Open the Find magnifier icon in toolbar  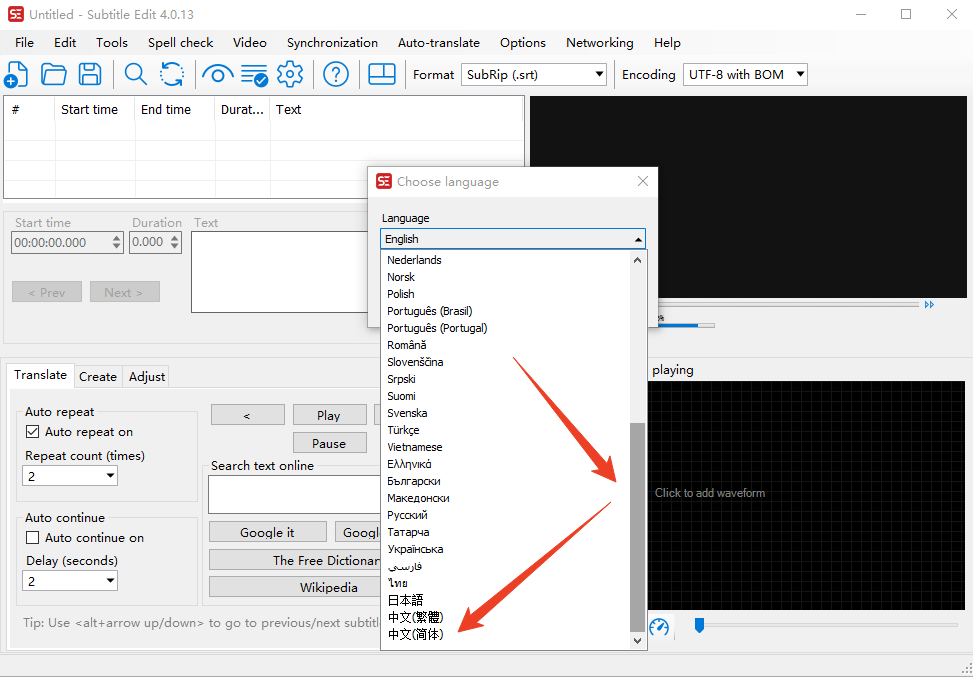135,74
